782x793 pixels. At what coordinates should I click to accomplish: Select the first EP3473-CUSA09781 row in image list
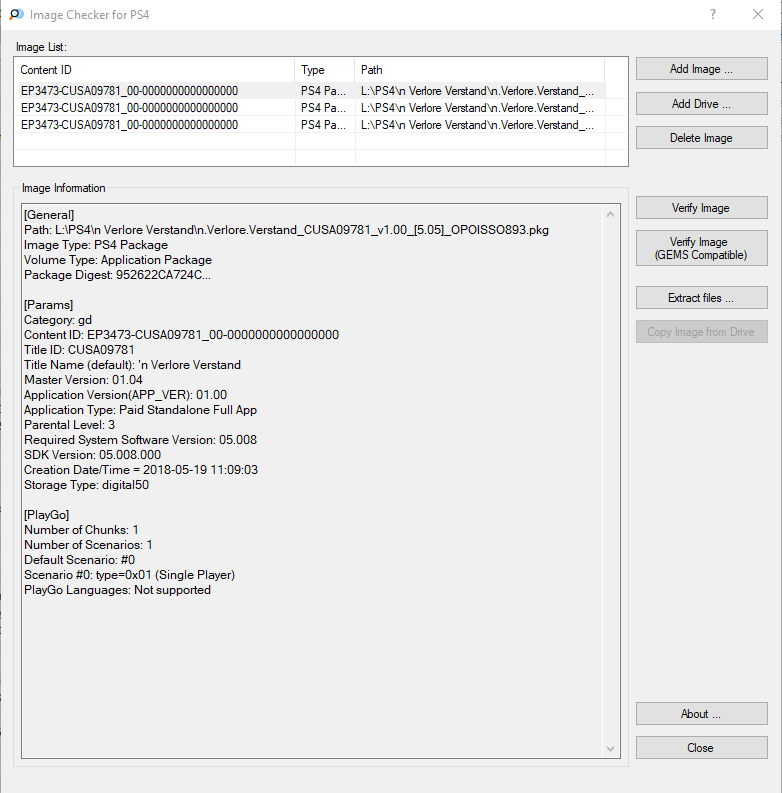point(312,91)
